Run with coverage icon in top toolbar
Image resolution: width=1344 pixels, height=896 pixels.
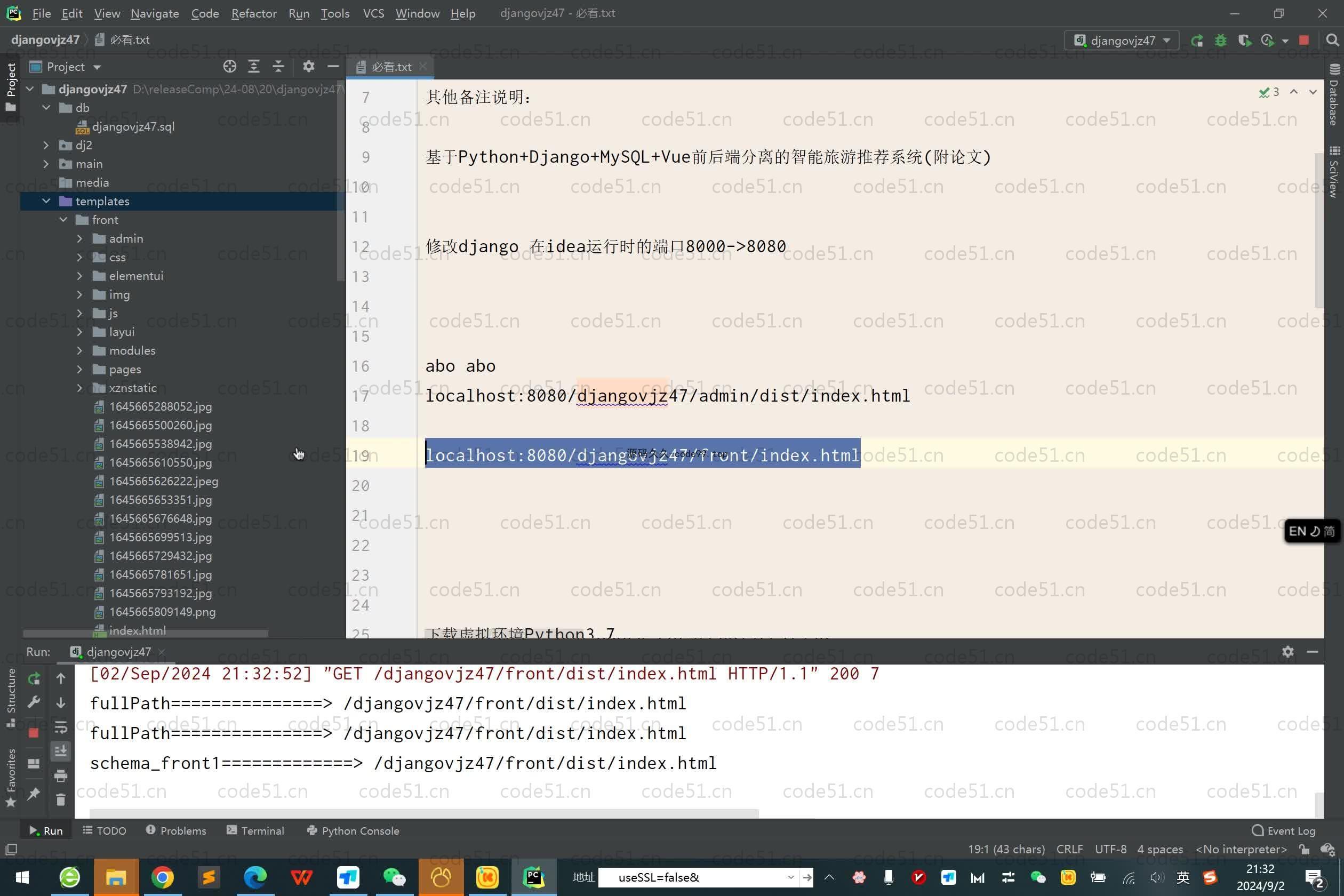pyautogui.click(x=1245, y=41)
